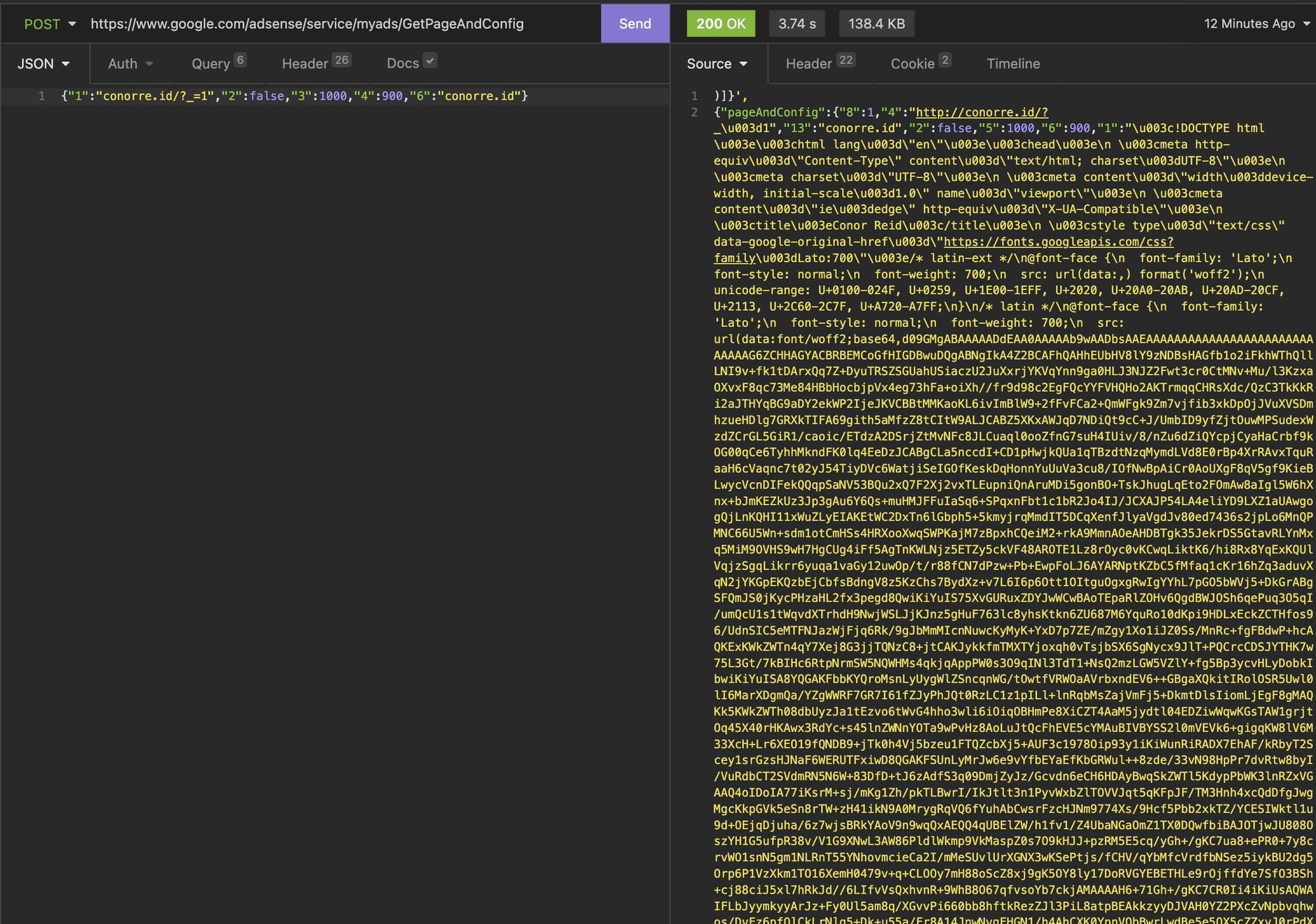Image resolution: width=1316 pixels, height=924 pixels.
Task: Click line number 2 in response gutter
Action: pos(694,112)
